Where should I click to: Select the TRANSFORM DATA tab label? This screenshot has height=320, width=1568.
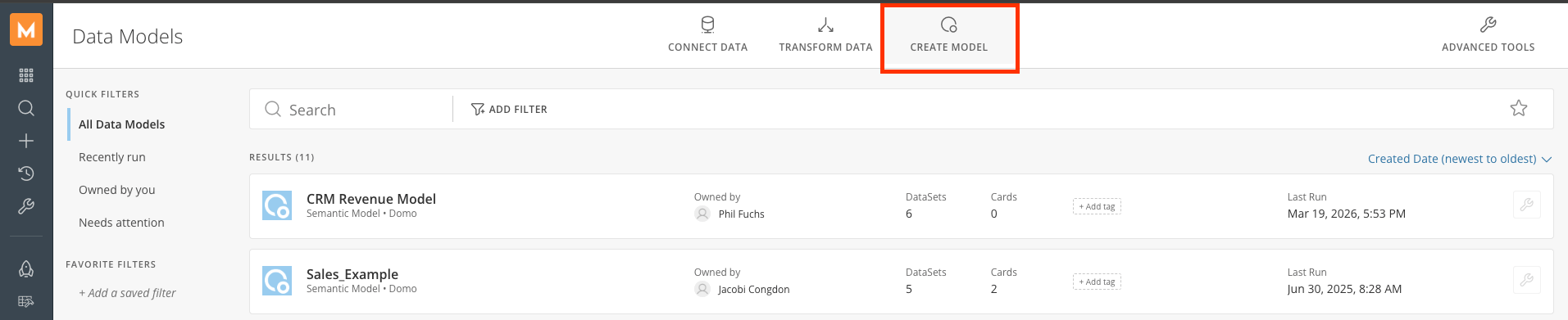(x=825, y=47)
